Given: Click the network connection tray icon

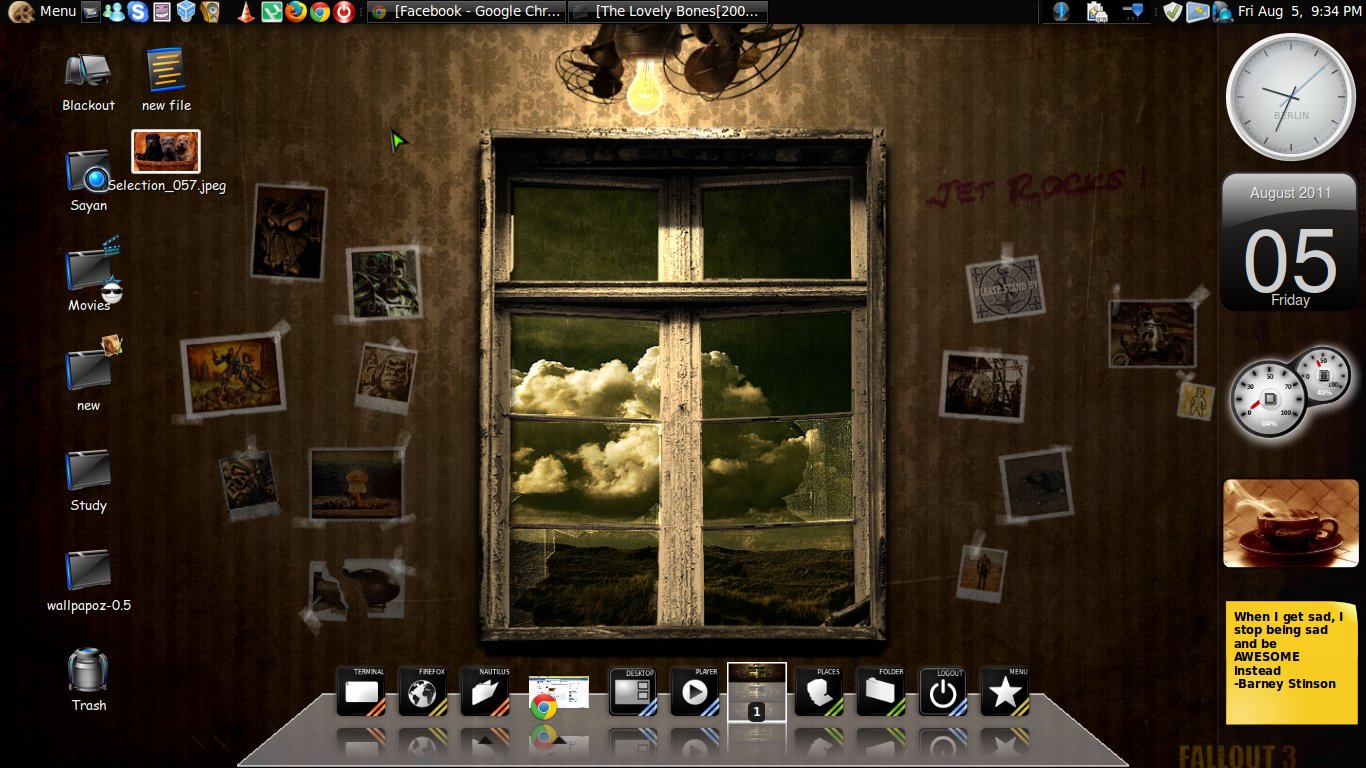Looking at the screenshot, I should (1133, 12).
